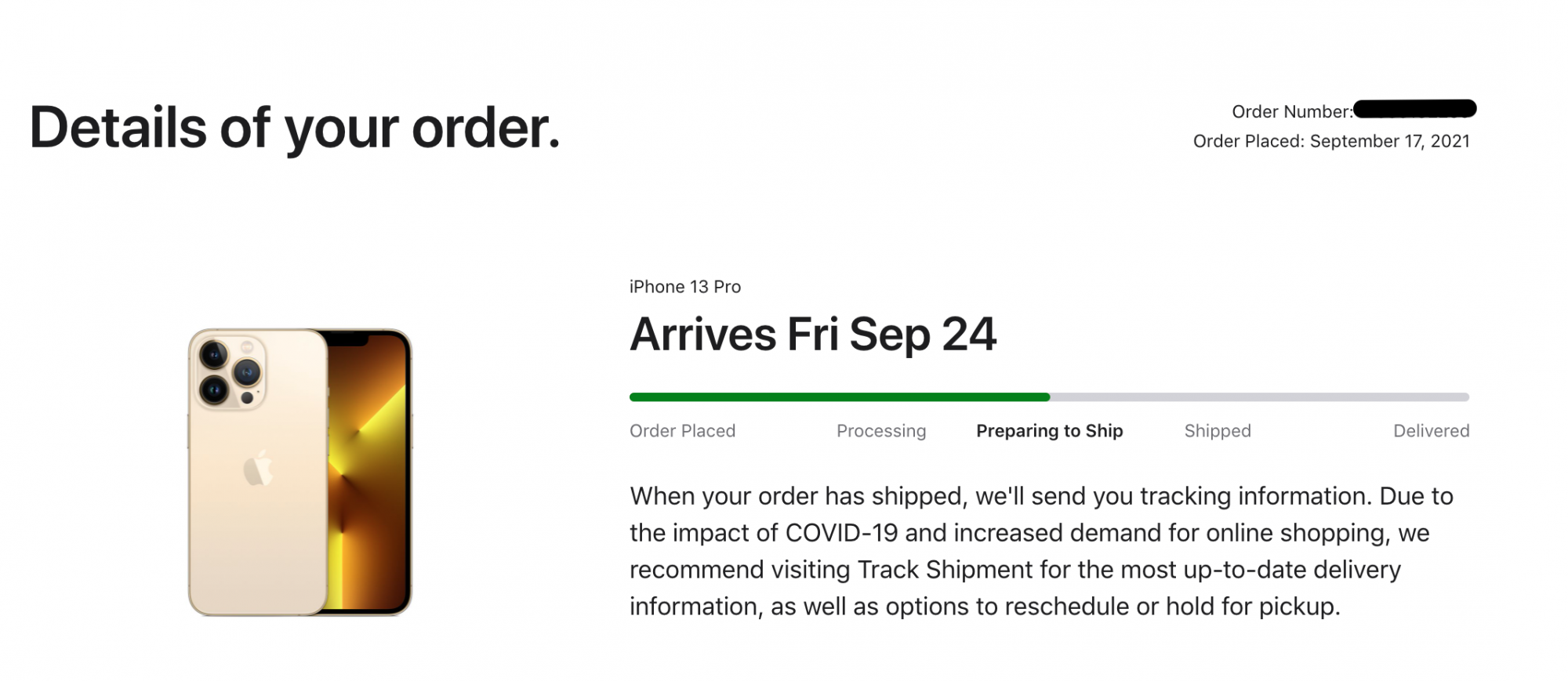Click the COVID-19 mention in the notice
The image size is (1568, 681).
(841, 533)
